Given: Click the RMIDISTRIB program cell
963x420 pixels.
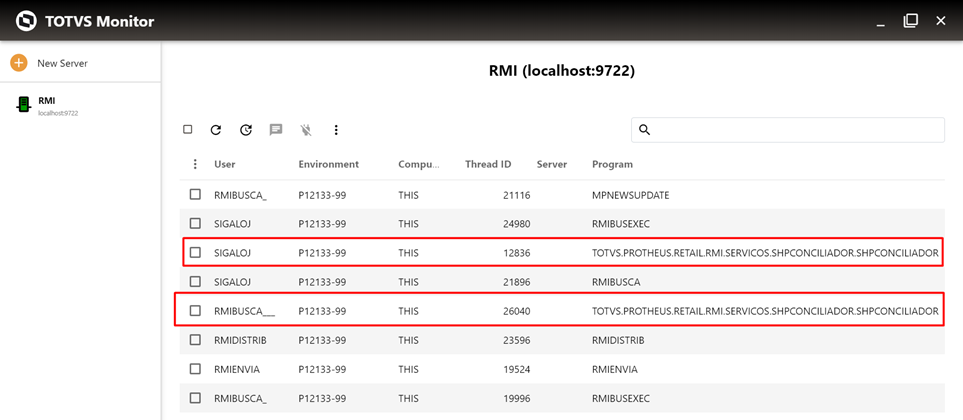Looking at the screenshot, I should point(618,340).
